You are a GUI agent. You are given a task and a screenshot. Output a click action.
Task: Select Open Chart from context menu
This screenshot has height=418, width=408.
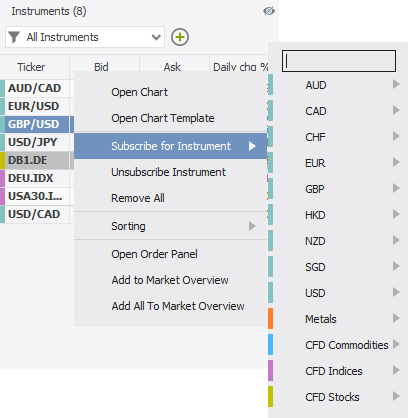139,92
